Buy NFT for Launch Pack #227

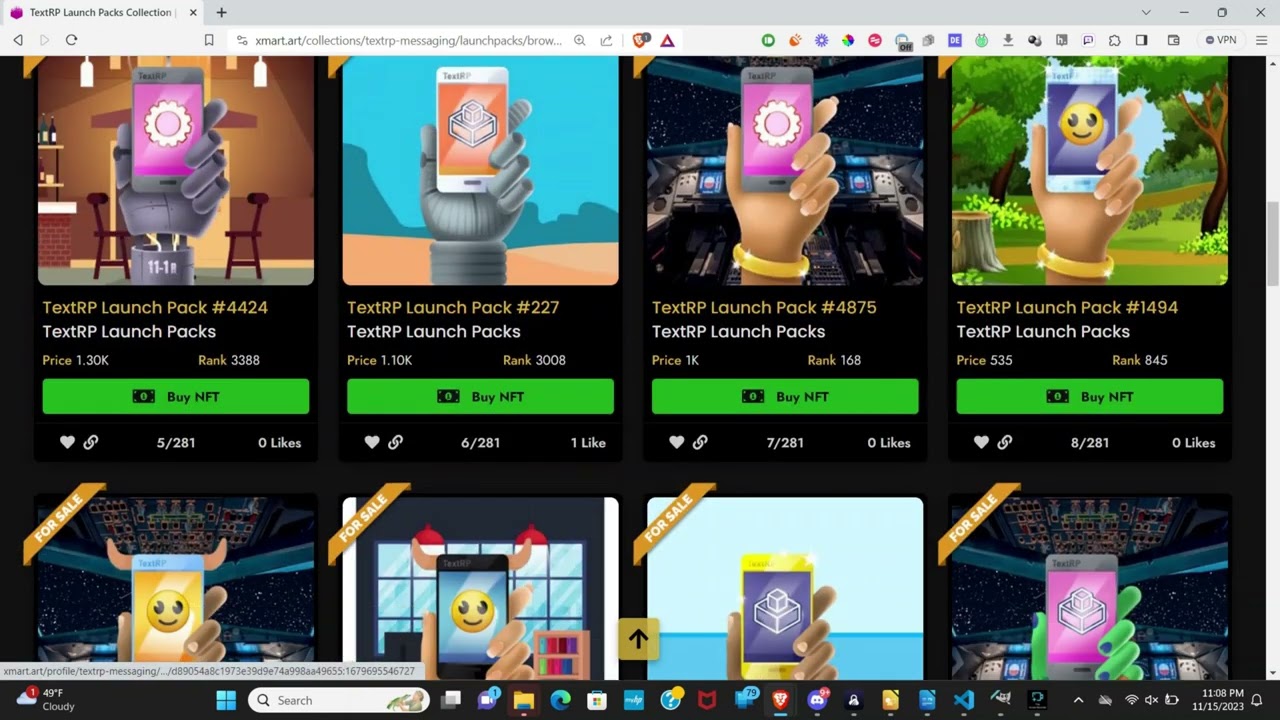[x=480, y=396]
